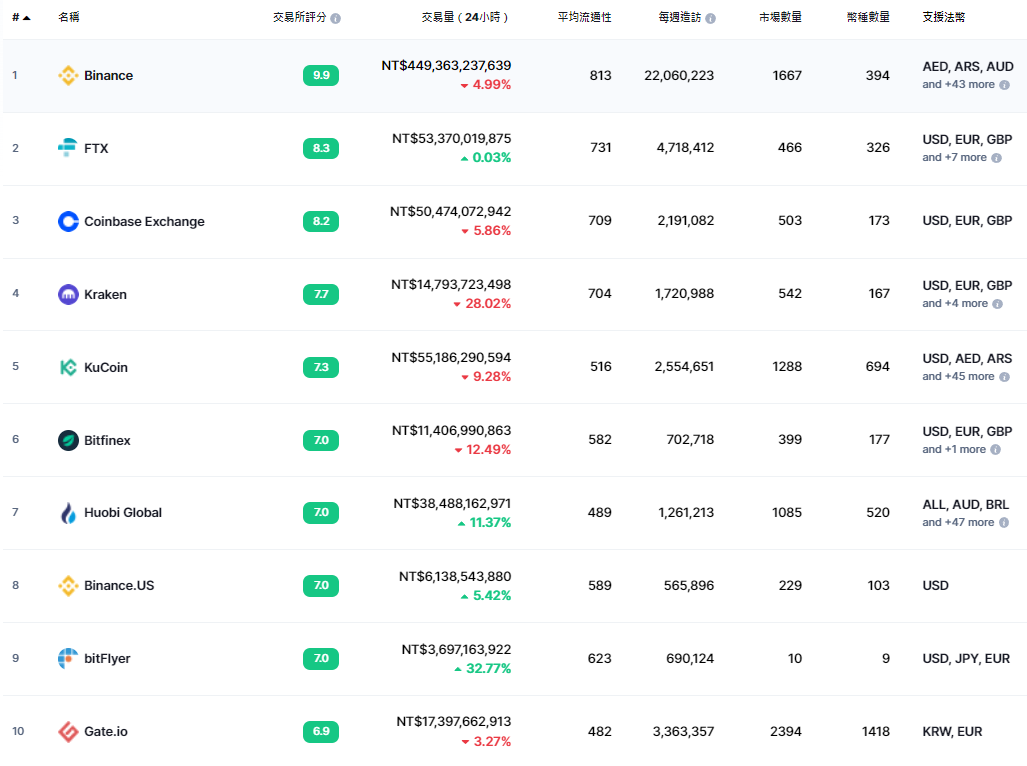Click the info icon beside 每週造訪 header
Viewport: 1027px width, 766px height.
(x=708, y=17)
